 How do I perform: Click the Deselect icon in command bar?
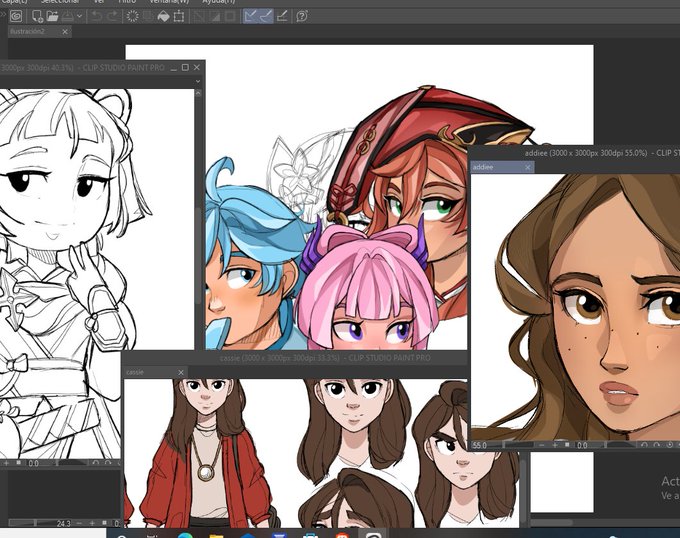coord(199,16)
